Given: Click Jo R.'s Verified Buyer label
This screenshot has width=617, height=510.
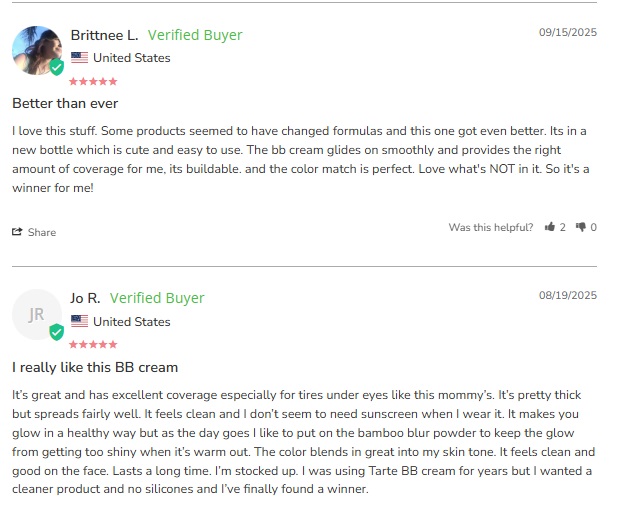Looking at the screenshot, I should click(157, 298).
